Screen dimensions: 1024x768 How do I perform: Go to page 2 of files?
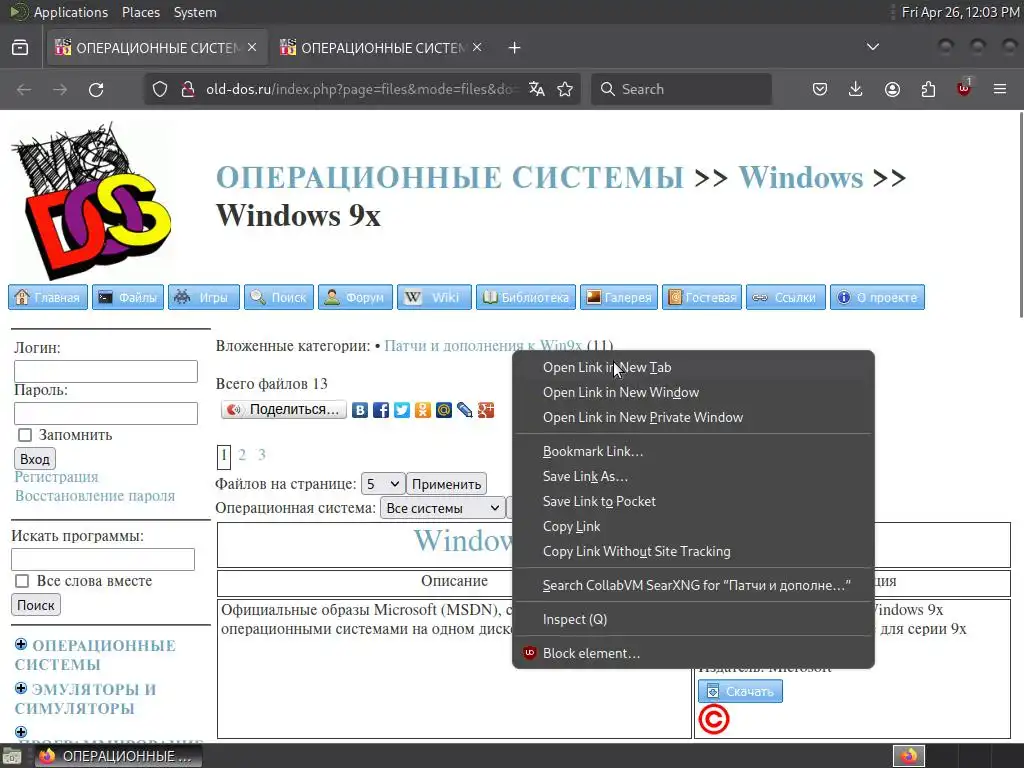(x=242, y=455)
